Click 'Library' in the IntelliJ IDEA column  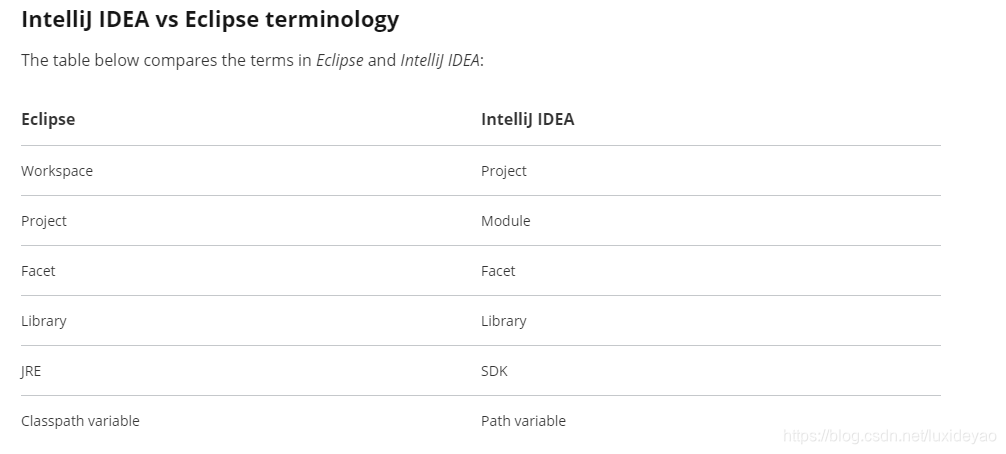[x=503, y=321]
